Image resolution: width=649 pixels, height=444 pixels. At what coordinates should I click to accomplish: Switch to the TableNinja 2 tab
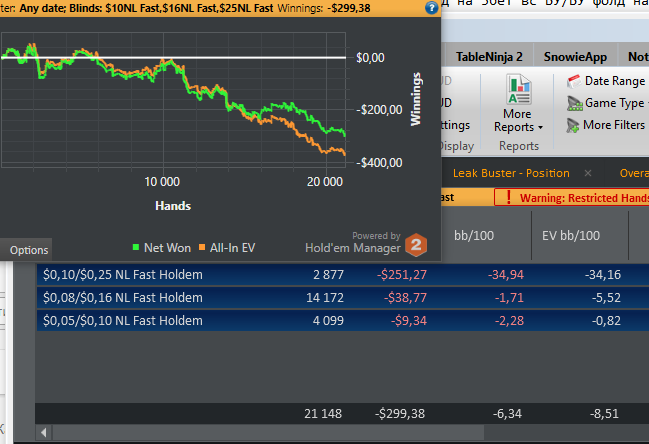489,57
